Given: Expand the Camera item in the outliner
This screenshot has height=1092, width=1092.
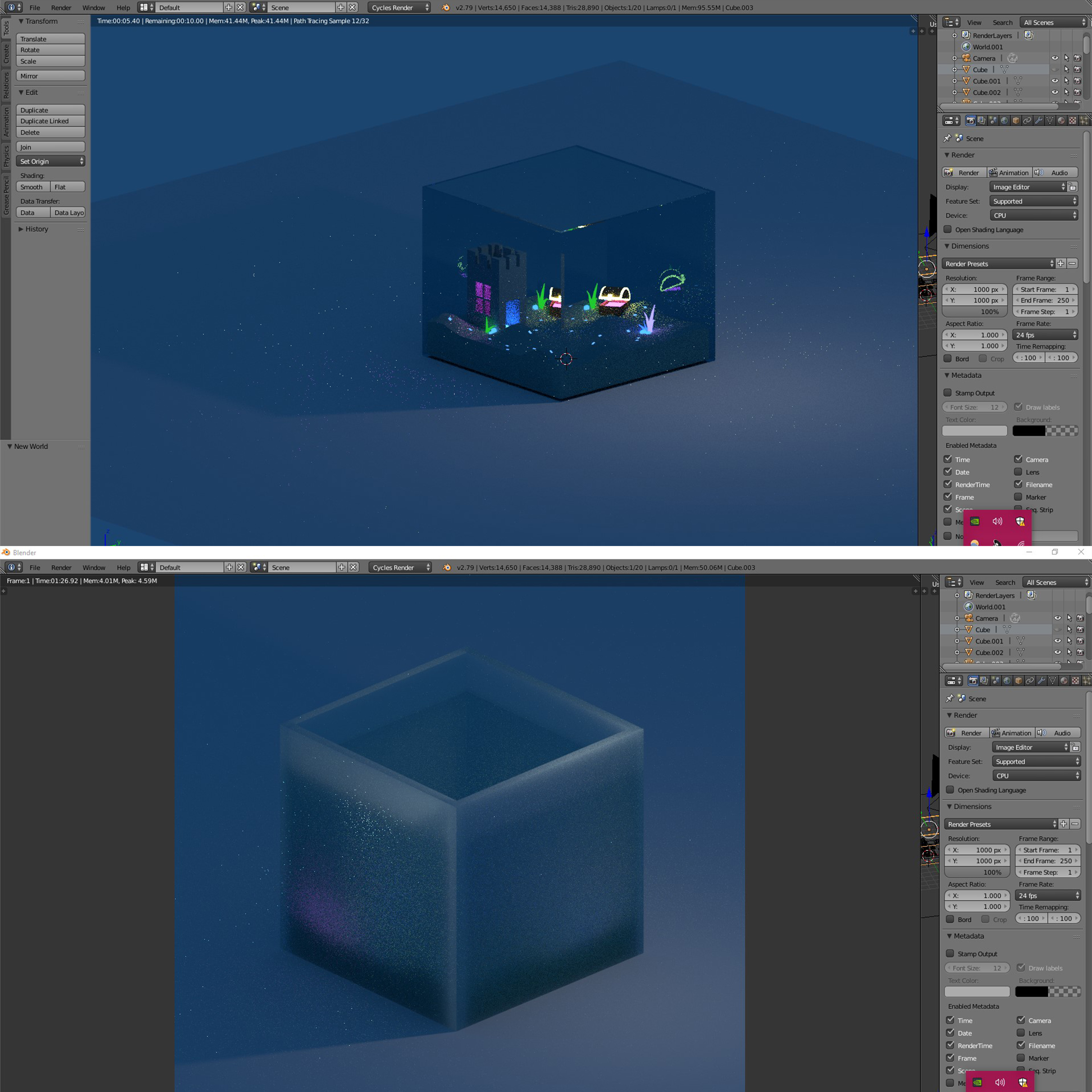Looking at the screenshot, I should point(955,58).
